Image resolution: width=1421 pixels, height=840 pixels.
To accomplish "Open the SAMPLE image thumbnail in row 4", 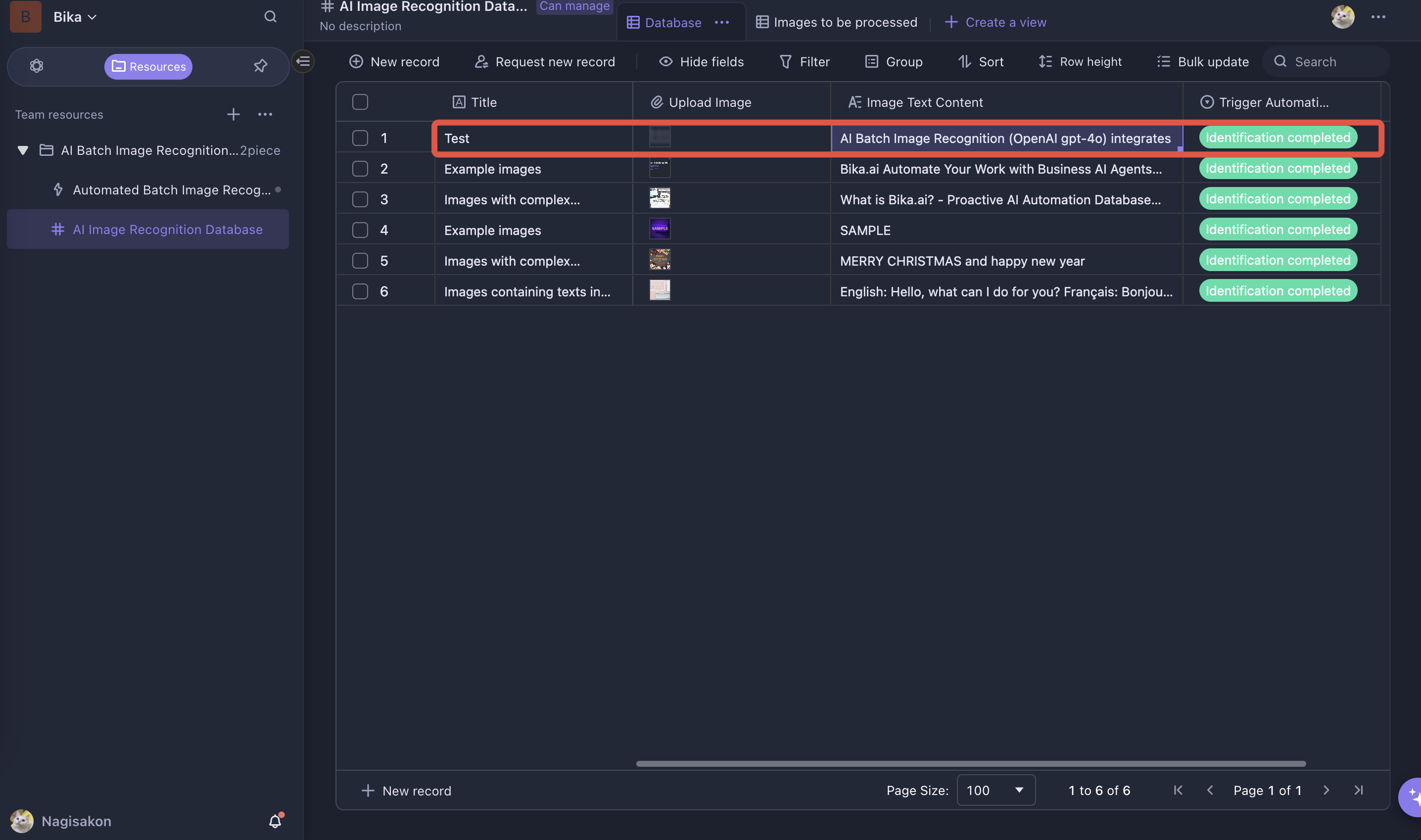I will click(660, 229).
